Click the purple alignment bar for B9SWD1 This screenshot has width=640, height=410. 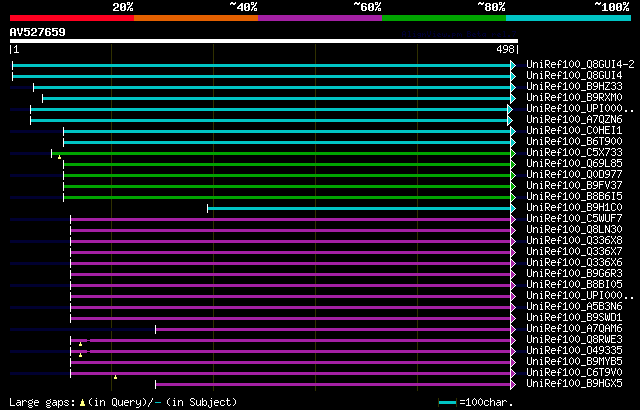click(291, 319)
